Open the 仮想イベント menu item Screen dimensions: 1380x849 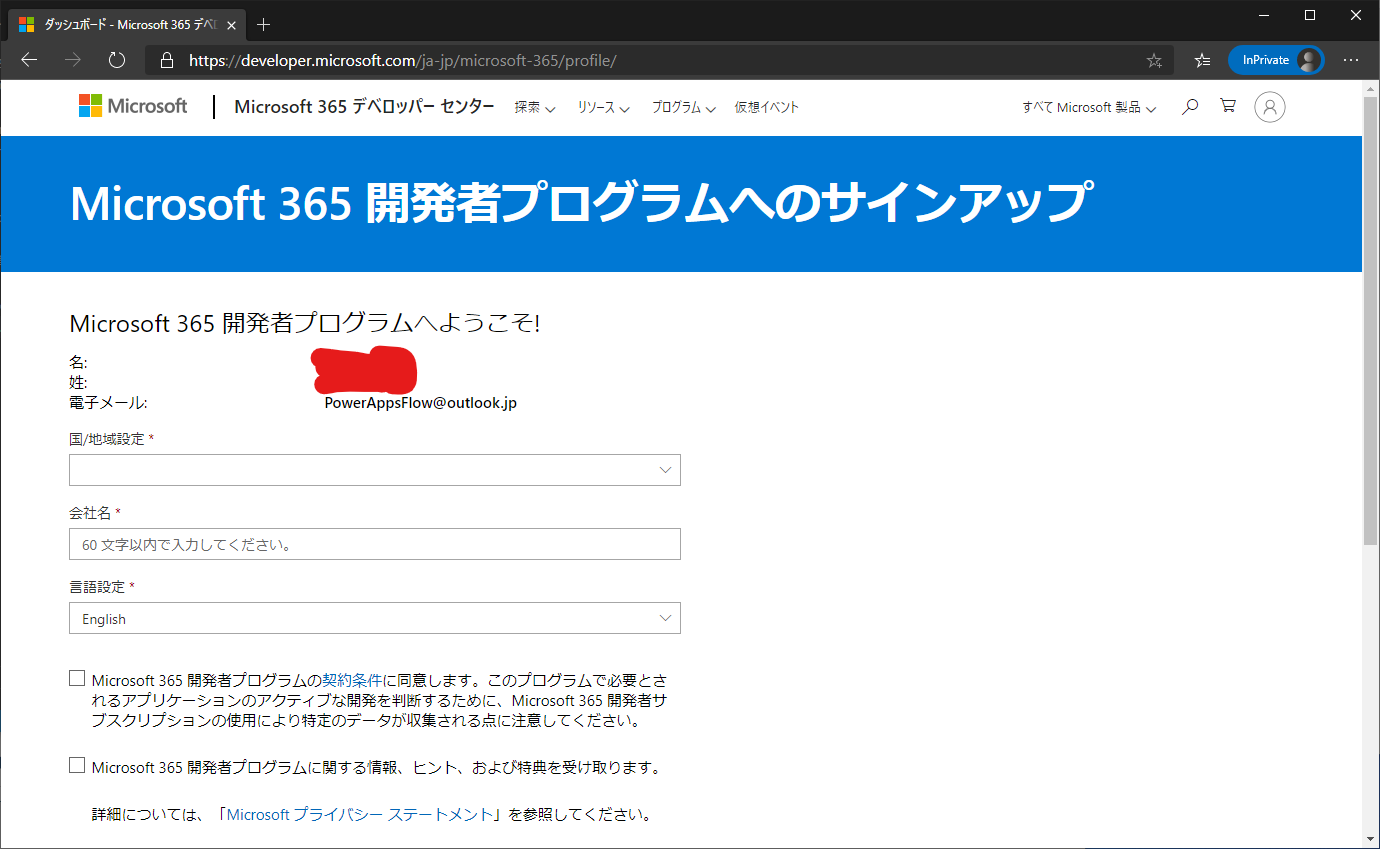767,107
